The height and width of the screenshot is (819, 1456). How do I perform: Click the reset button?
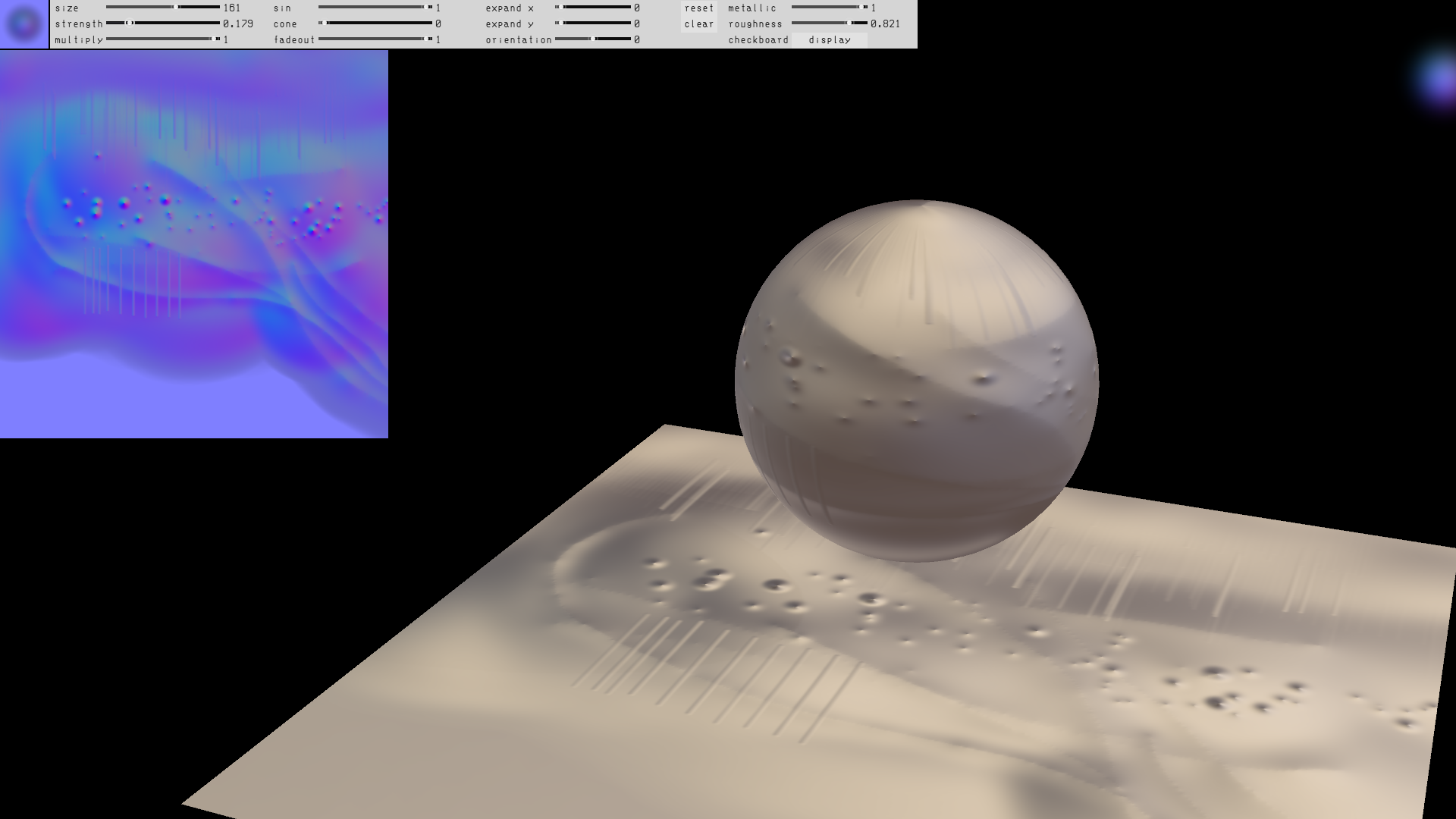tap(698, 8)
